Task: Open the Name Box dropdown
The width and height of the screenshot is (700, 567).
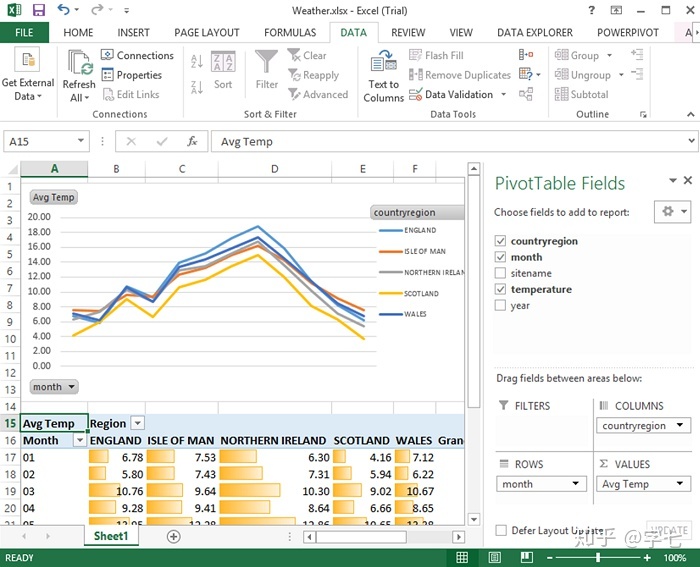Action: (x=81, y=141)
